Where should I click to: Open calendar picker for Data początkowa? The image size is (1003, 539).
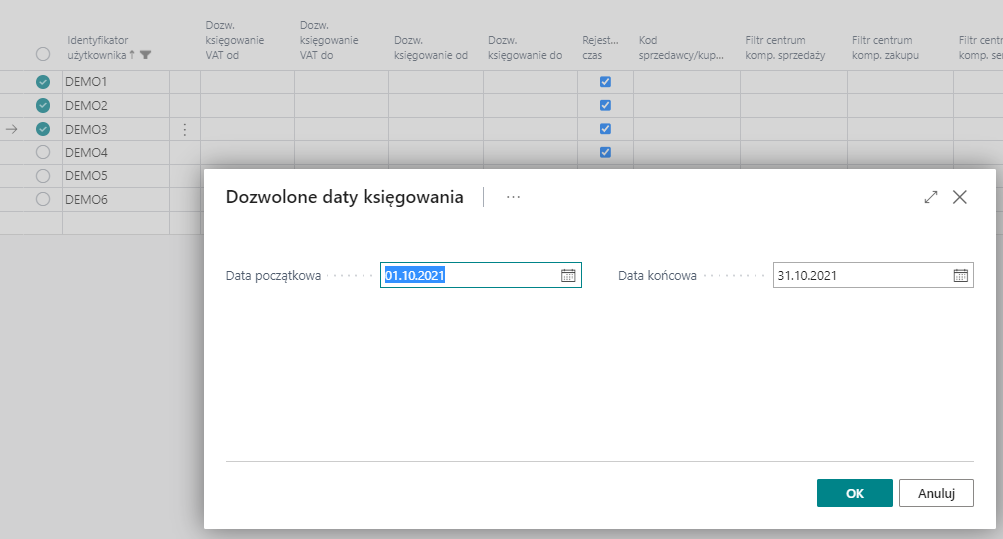(568, 276)
